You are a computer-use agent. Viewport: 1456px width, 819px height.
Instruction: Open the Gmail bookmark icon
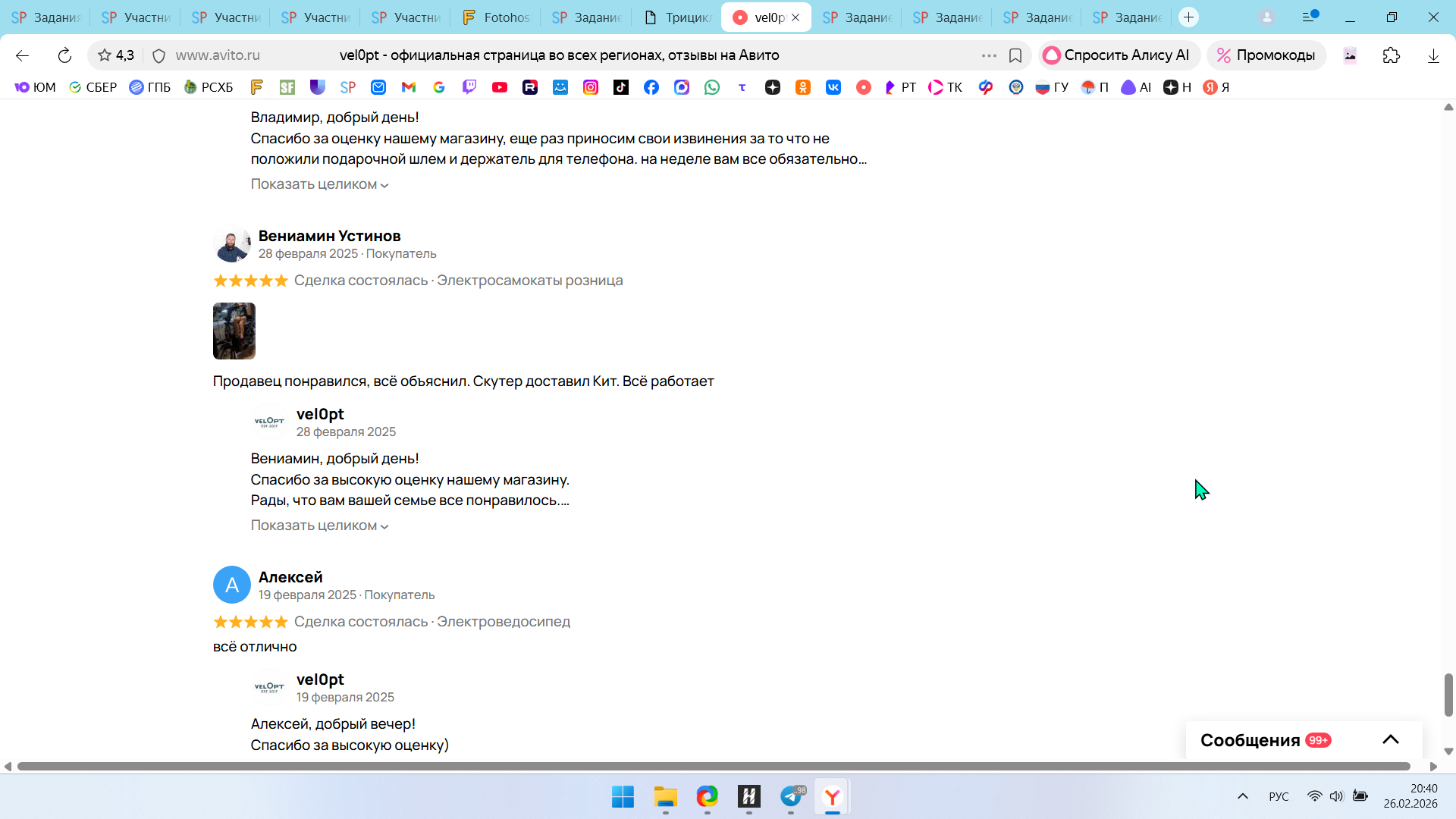coord(409,87)
